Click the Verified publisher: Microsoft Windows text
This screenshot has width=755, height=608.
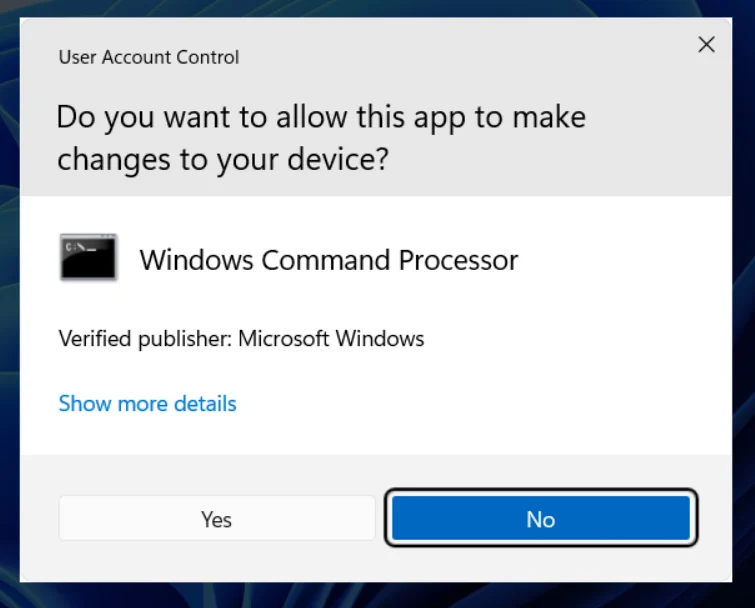point(241,338)
